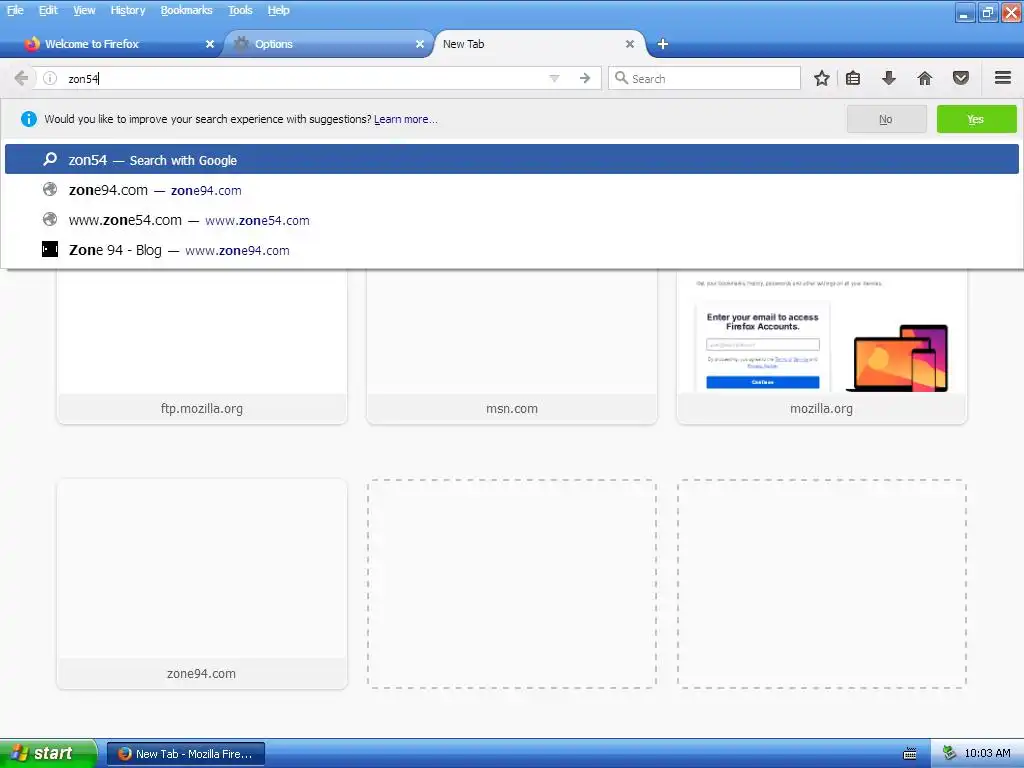This screenshot has height=768, width=1024.
Task: Open the Downloads arrow icon
Action: (x=889, y=78)
